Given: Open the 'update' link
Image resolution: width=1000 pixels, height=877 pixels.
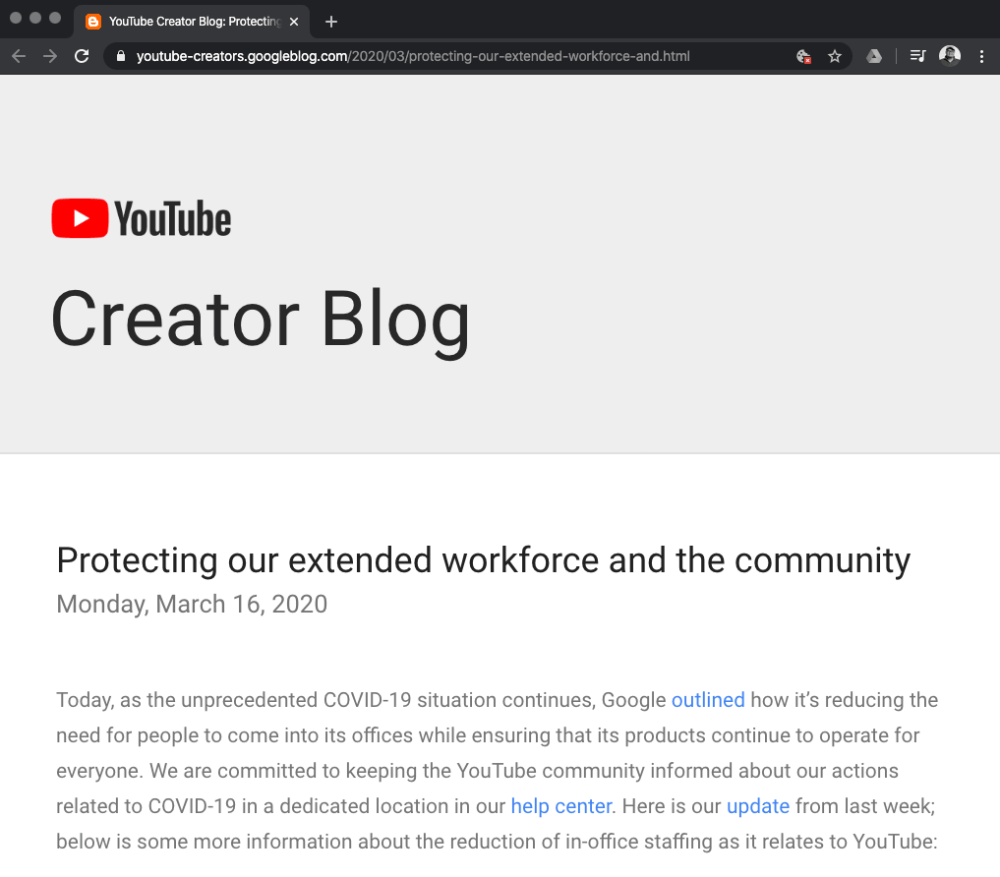Looking at the screenshot, I should pyautogui.click(x=758, y=806).
